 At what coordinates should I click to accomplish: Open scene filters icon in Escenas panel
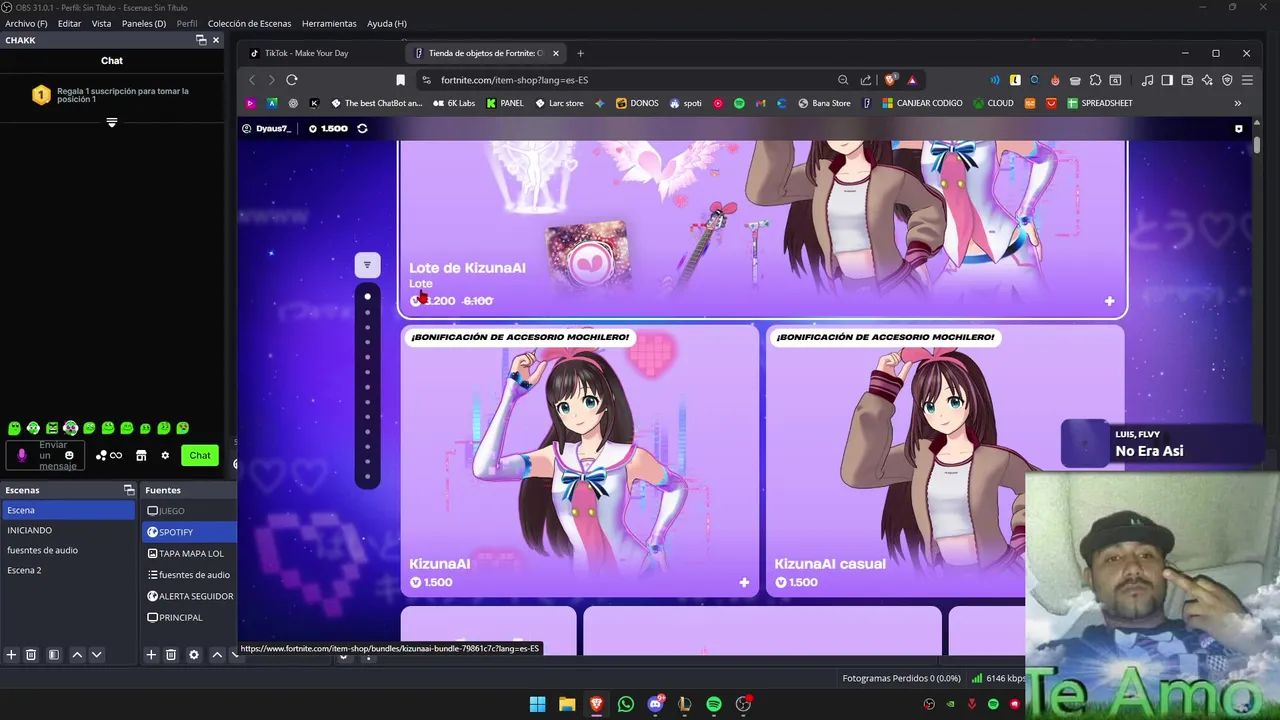click(x=54, y=655)
